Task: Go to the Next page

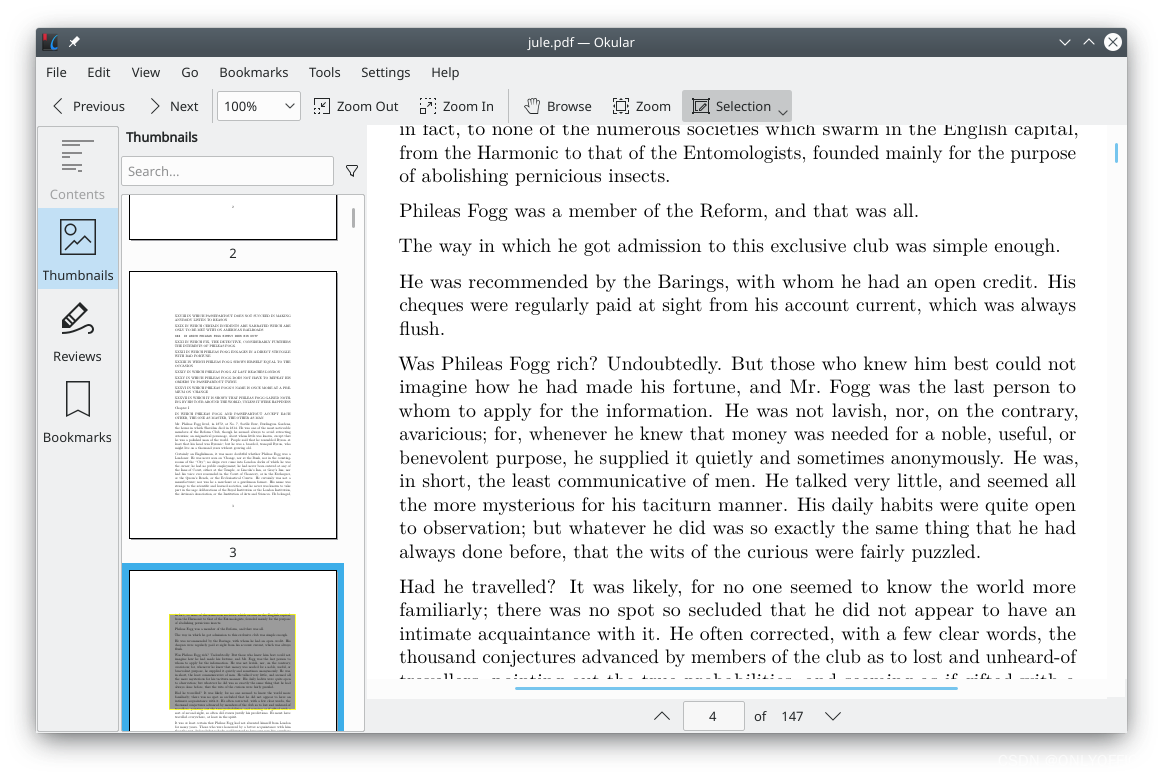Action: pos(174,106)
